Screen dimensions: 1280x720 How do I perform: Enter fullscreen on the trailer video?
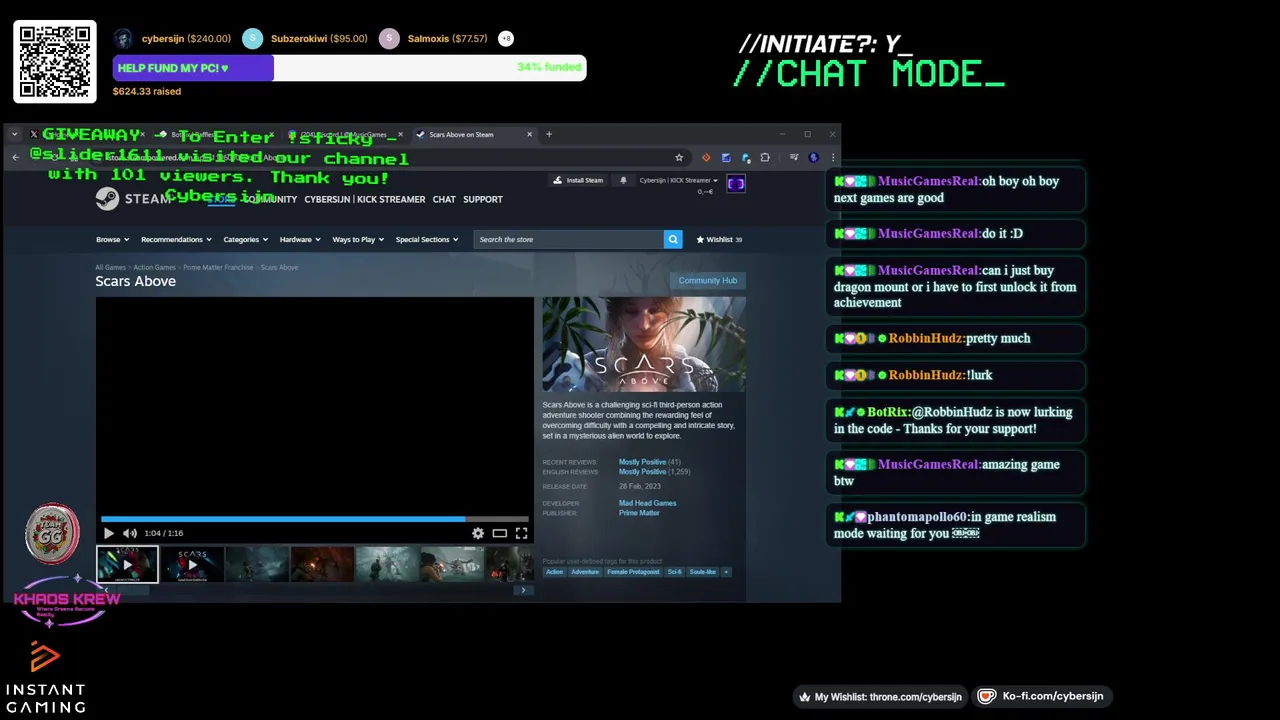(x=521, y=533)
